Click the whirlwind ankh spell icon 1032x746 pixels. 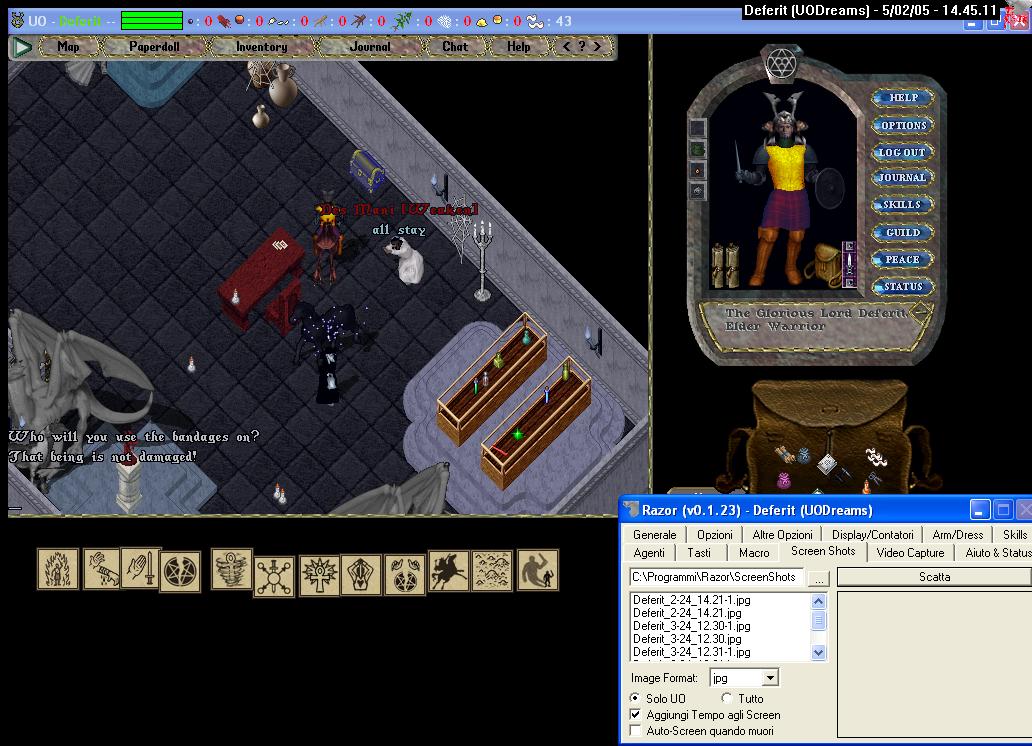tap(232, 568)
